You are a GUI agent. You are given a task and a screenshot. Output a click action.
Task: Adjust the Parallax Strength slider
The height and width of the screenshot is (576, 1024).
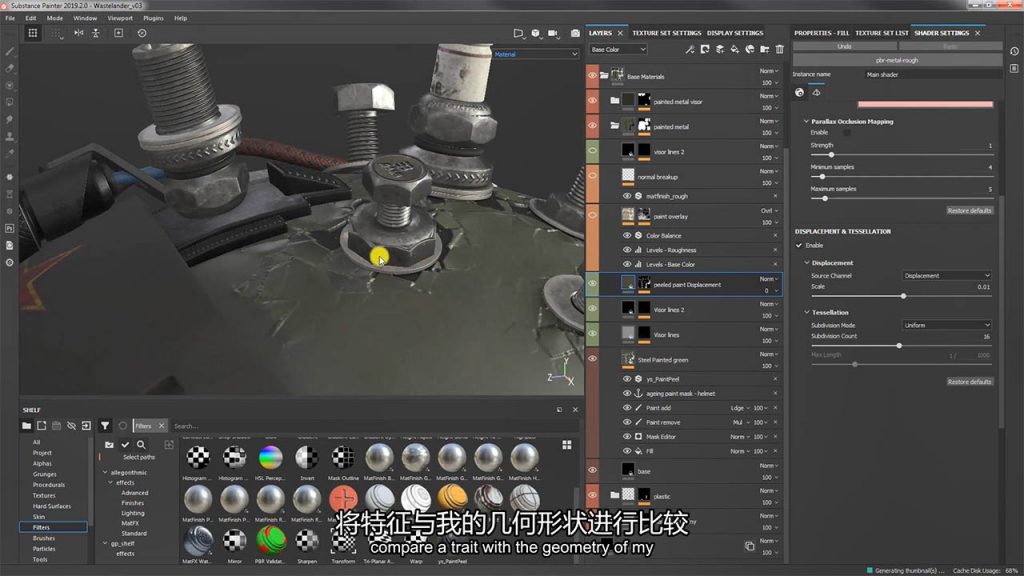[x=831, y=155]
